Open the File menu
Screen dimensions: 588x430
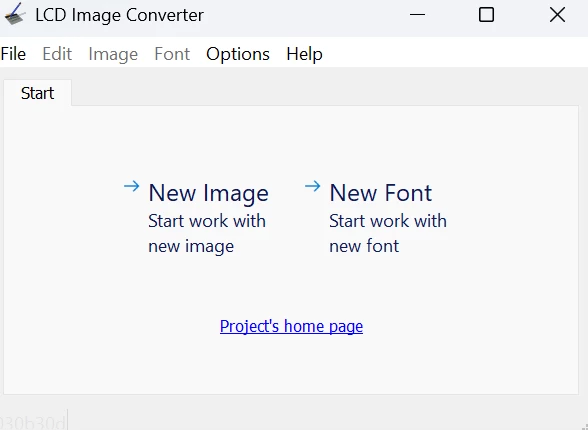point(13,54)
